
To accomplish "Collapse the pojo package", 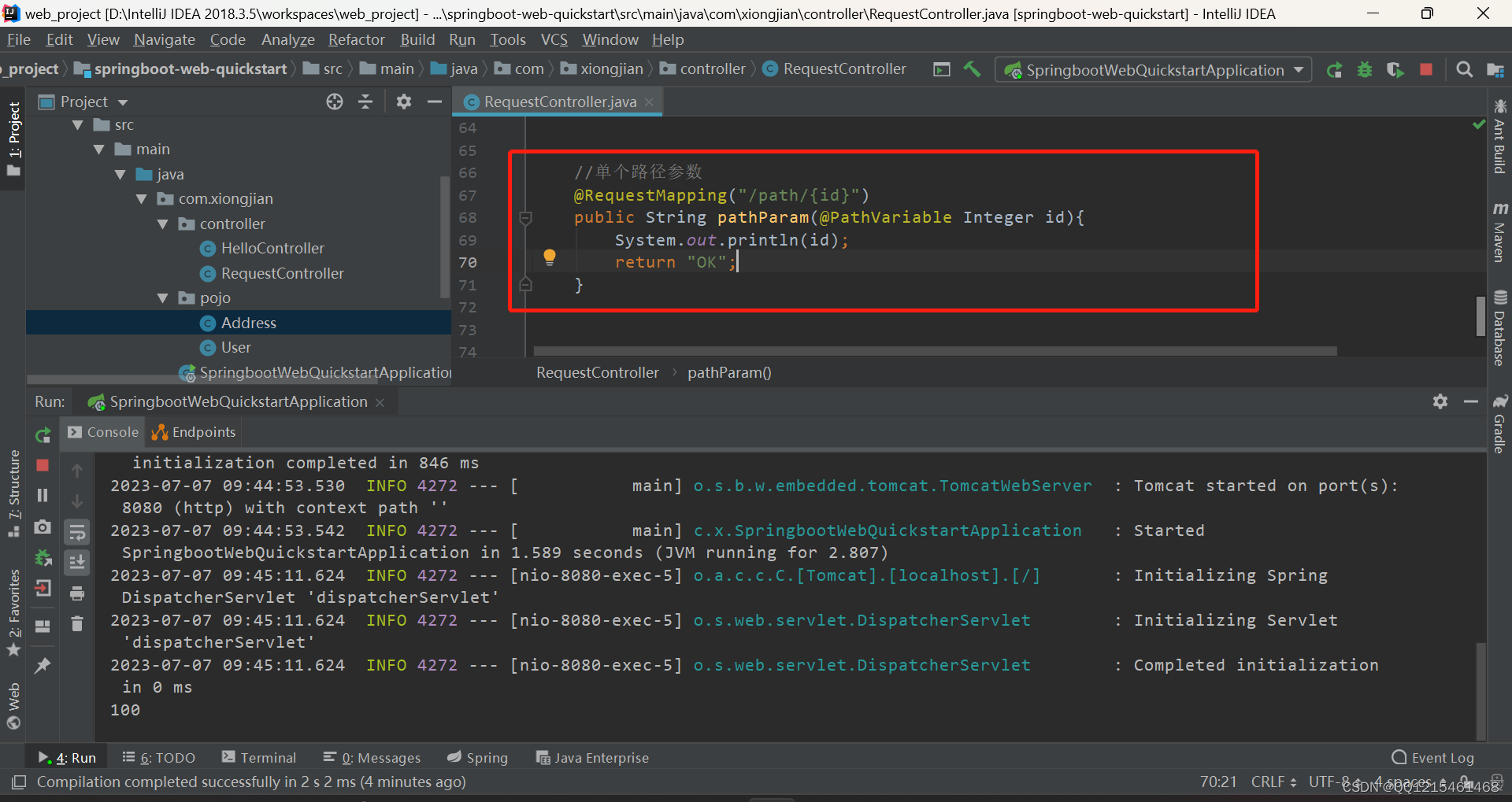I will pyautogui.click(x=162, y=298).
